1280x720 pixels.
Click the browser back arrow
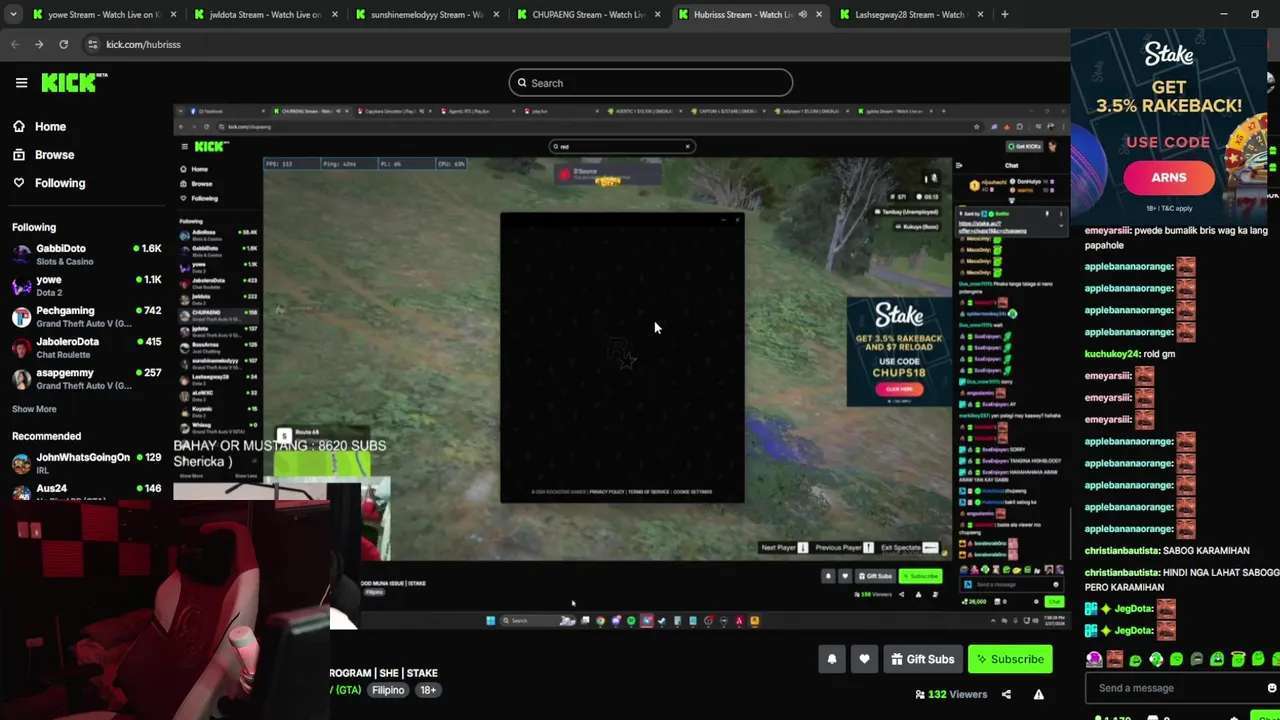pyautogui.click(x=15, y=44)
